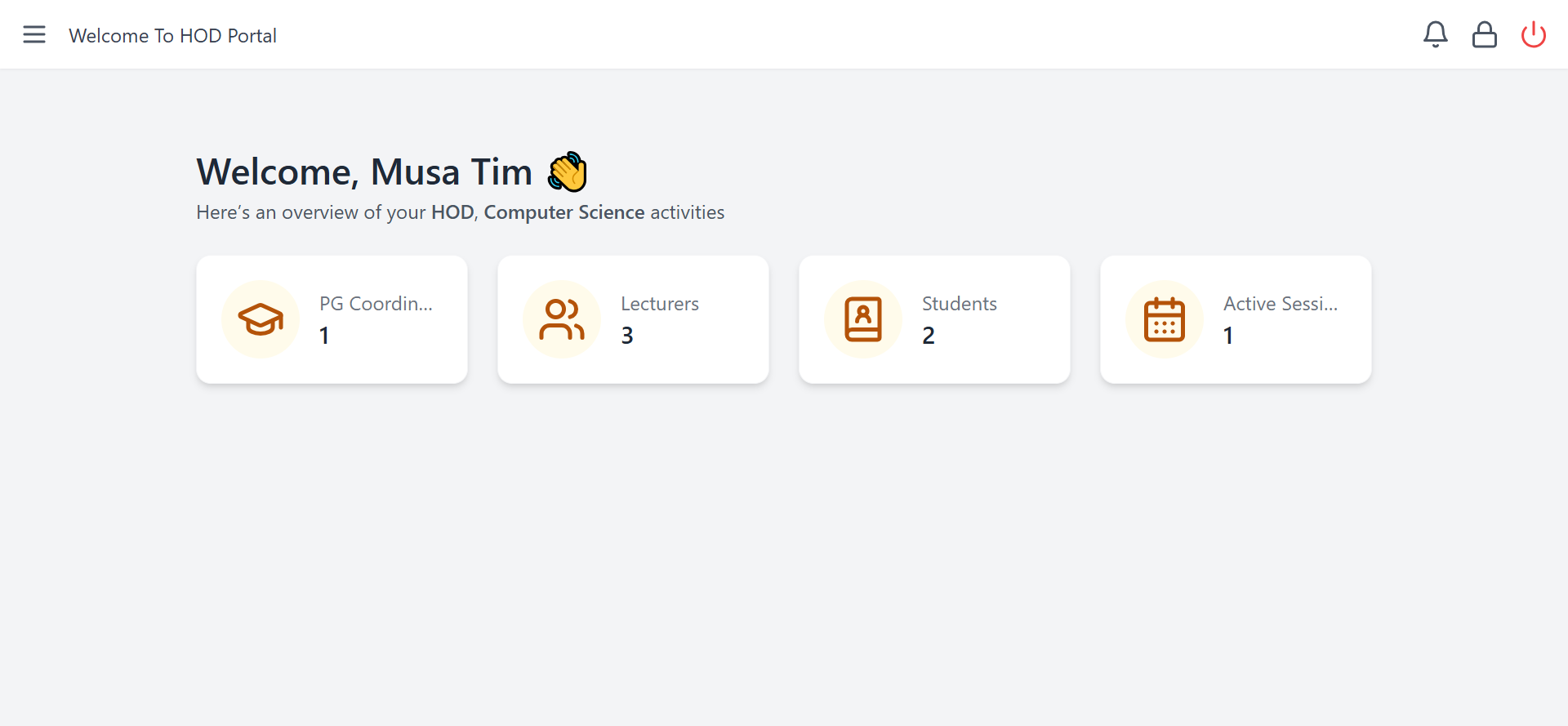Click the waving hand emoji

(568, 172)
